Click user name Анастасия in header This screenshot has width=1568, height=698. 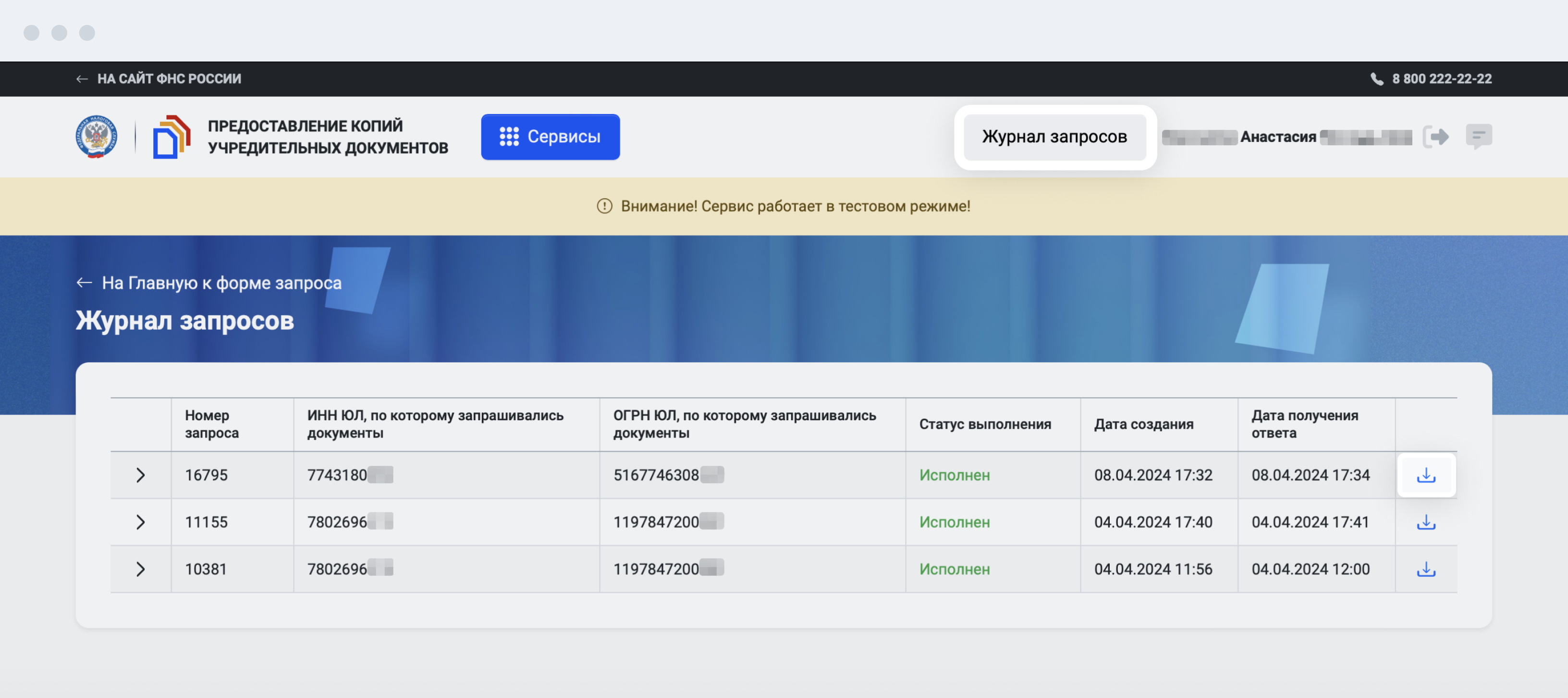point(1278,137)
